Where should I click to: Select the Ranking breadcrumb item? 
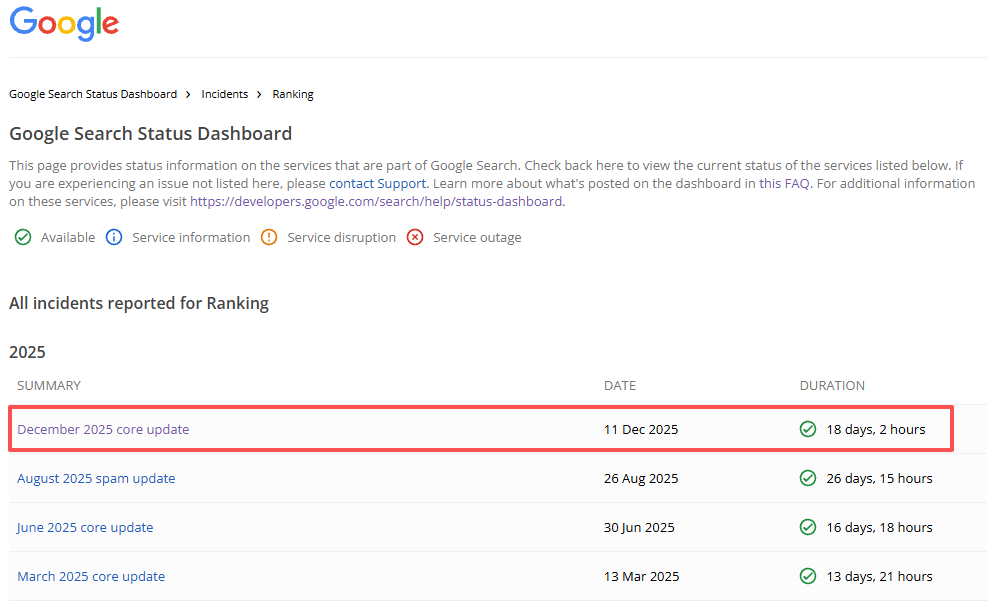(293, 94)
